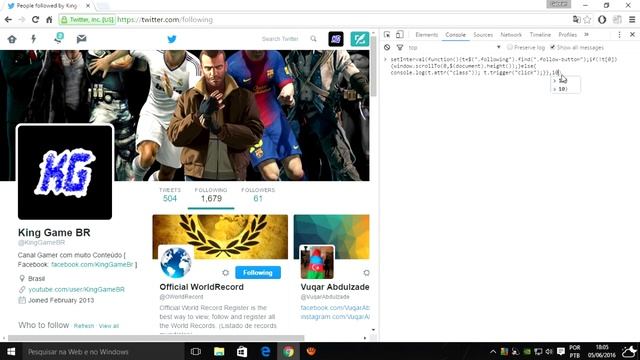Go to Twitter Home icon

(12, 39)
